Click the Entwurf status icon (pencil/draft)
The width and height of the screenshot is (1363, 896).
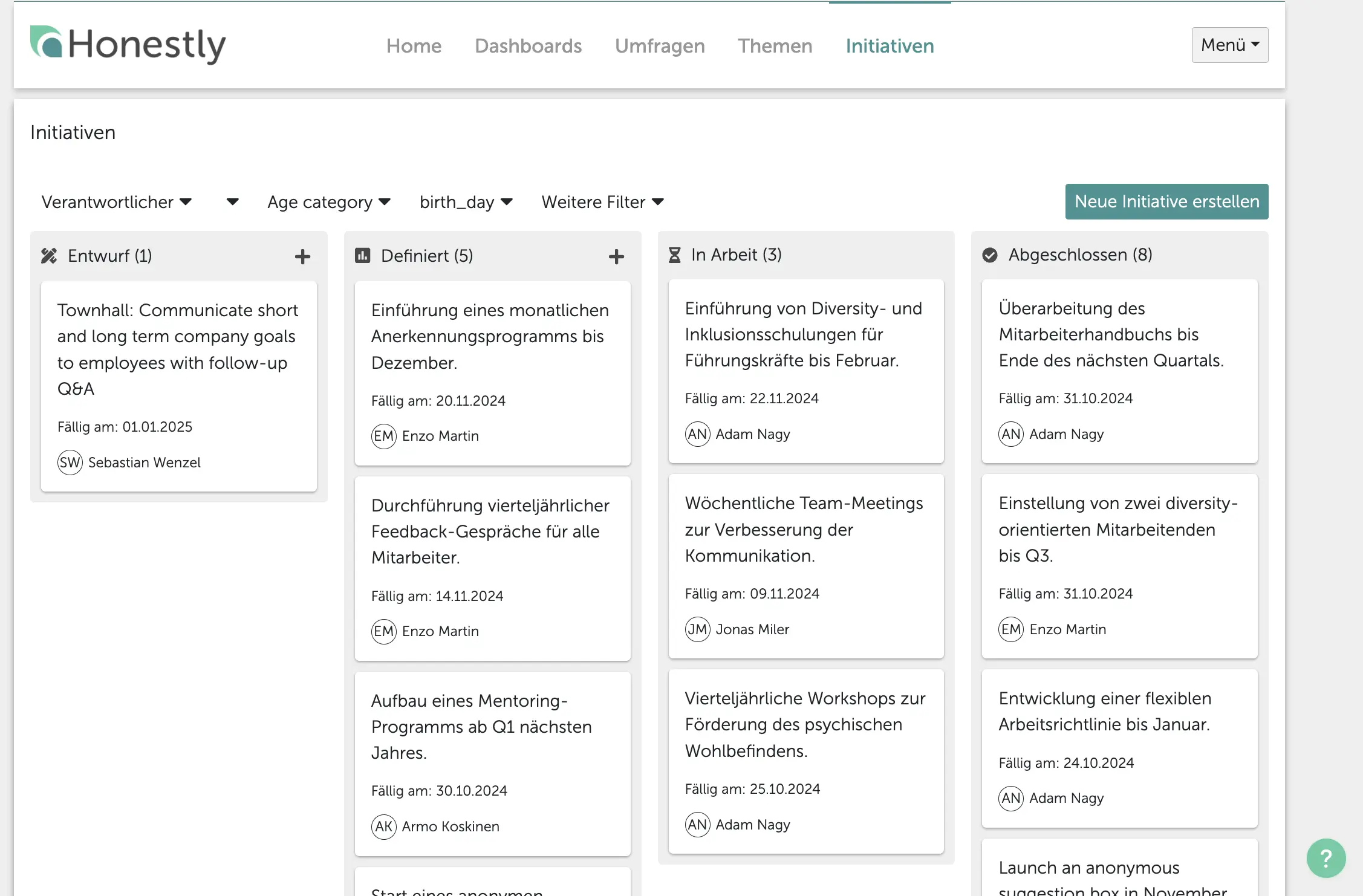(x=48, y=255)
